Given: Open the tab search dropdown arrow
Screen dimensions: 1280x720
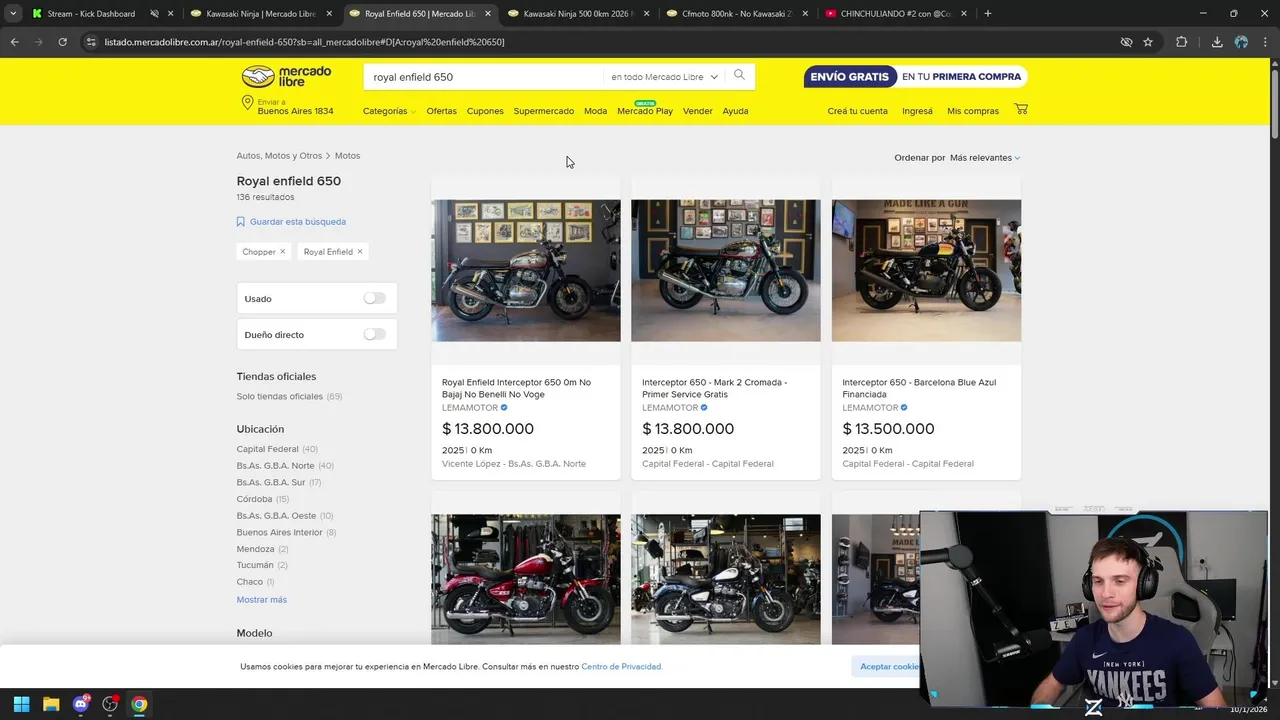Looking at the screenshot, I should pos(12,14).
